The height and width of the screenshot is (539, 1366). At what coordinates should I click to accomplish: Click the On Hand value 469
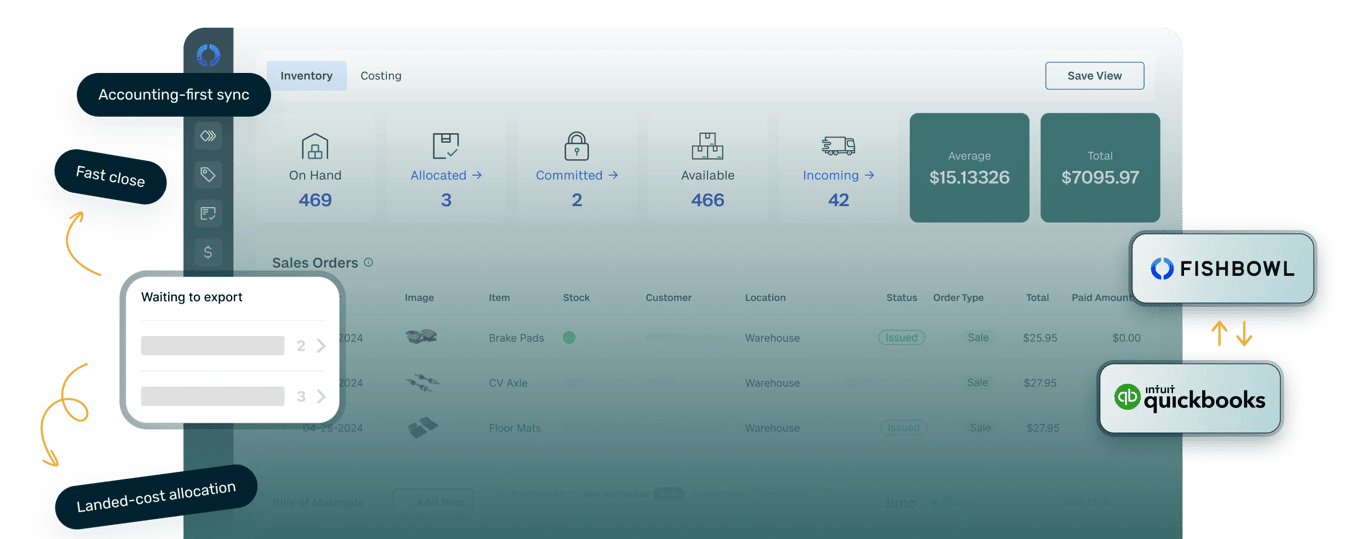coord(315,200)
